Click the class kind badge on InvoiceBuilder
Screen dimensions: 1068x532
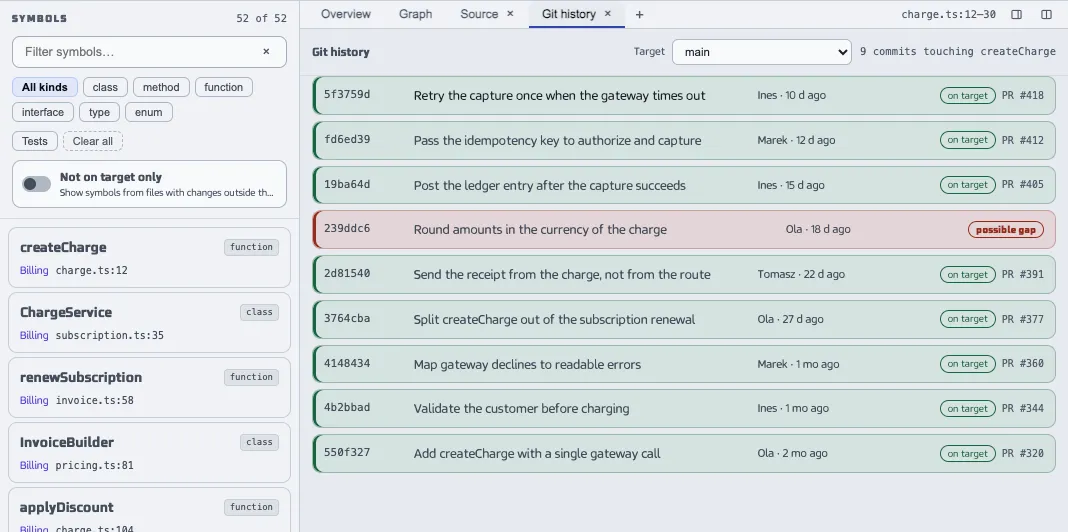tap(260, 442)
